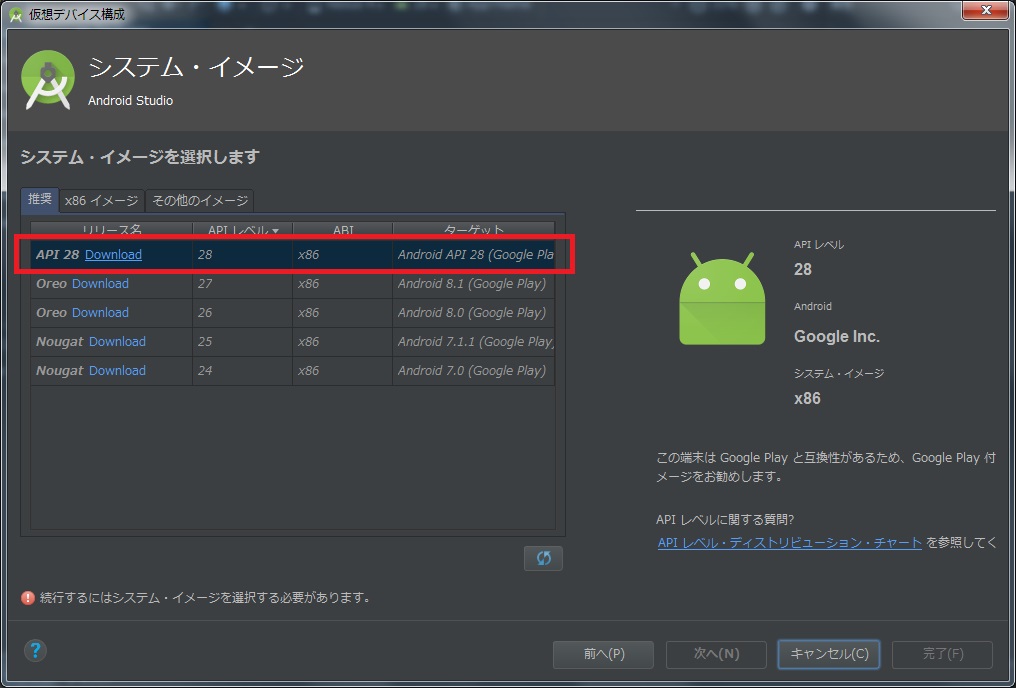The height and width of the screenshot is (688, 1016).
Task: Open the その他のイメージ tab
Action: tap(200, 201)
